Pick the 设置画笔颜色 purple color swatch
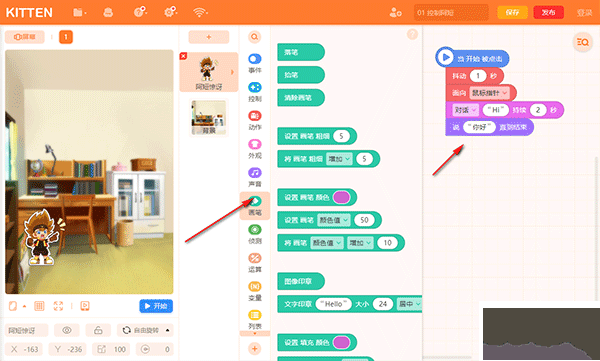The image size is (600, 361). [341, 197]
